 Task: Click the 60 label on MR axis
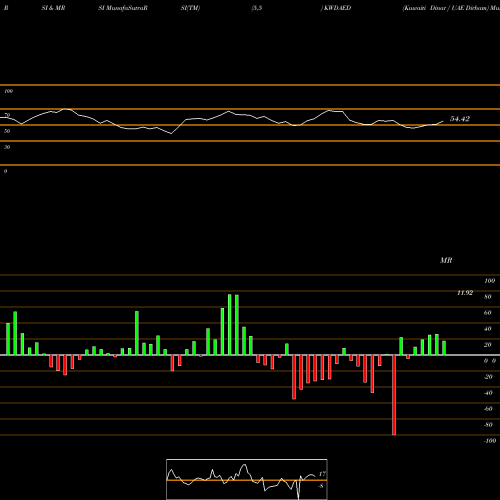pyautogui.click(x=488, y=313)
